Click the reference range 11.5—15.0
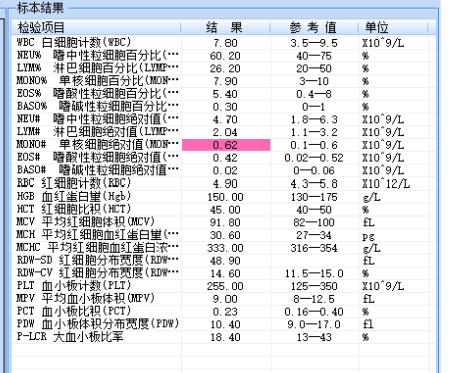 pos(314,273)
